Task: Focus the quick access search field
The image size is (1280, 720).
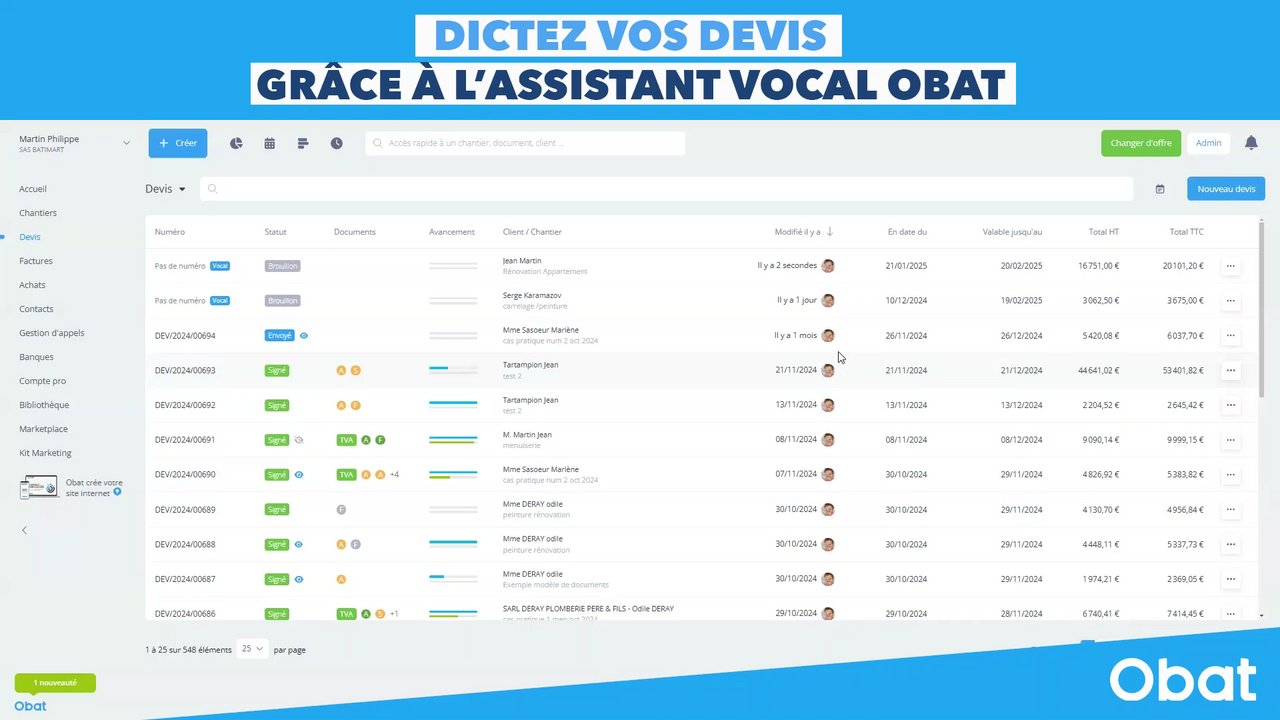Action: point(525,143)
